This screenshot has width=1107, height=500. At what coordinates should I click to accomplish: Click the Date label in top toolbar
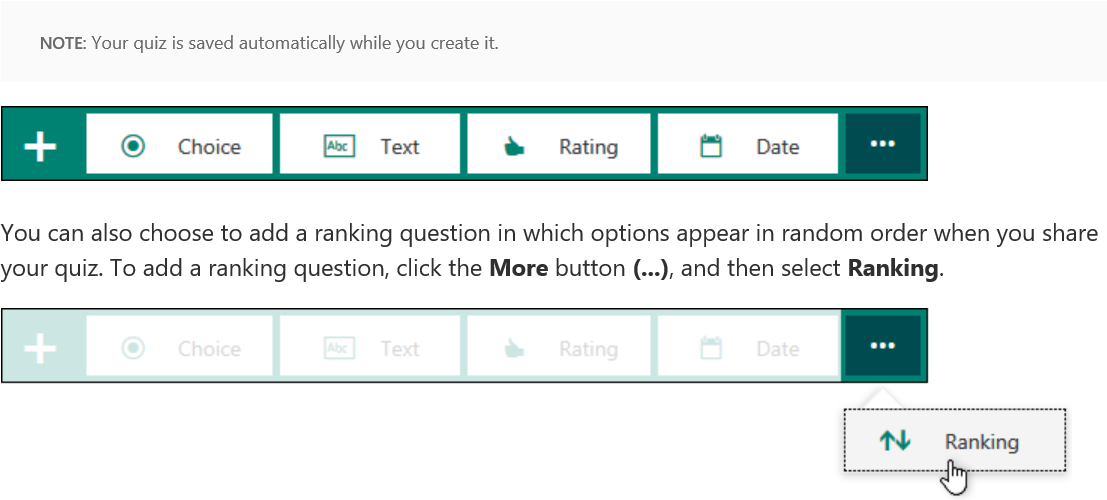point(777,147)
